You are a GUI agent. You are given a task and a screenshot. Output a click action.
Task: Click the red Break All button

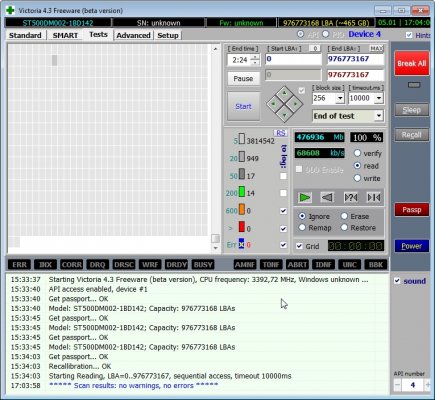tap(412, 63)
